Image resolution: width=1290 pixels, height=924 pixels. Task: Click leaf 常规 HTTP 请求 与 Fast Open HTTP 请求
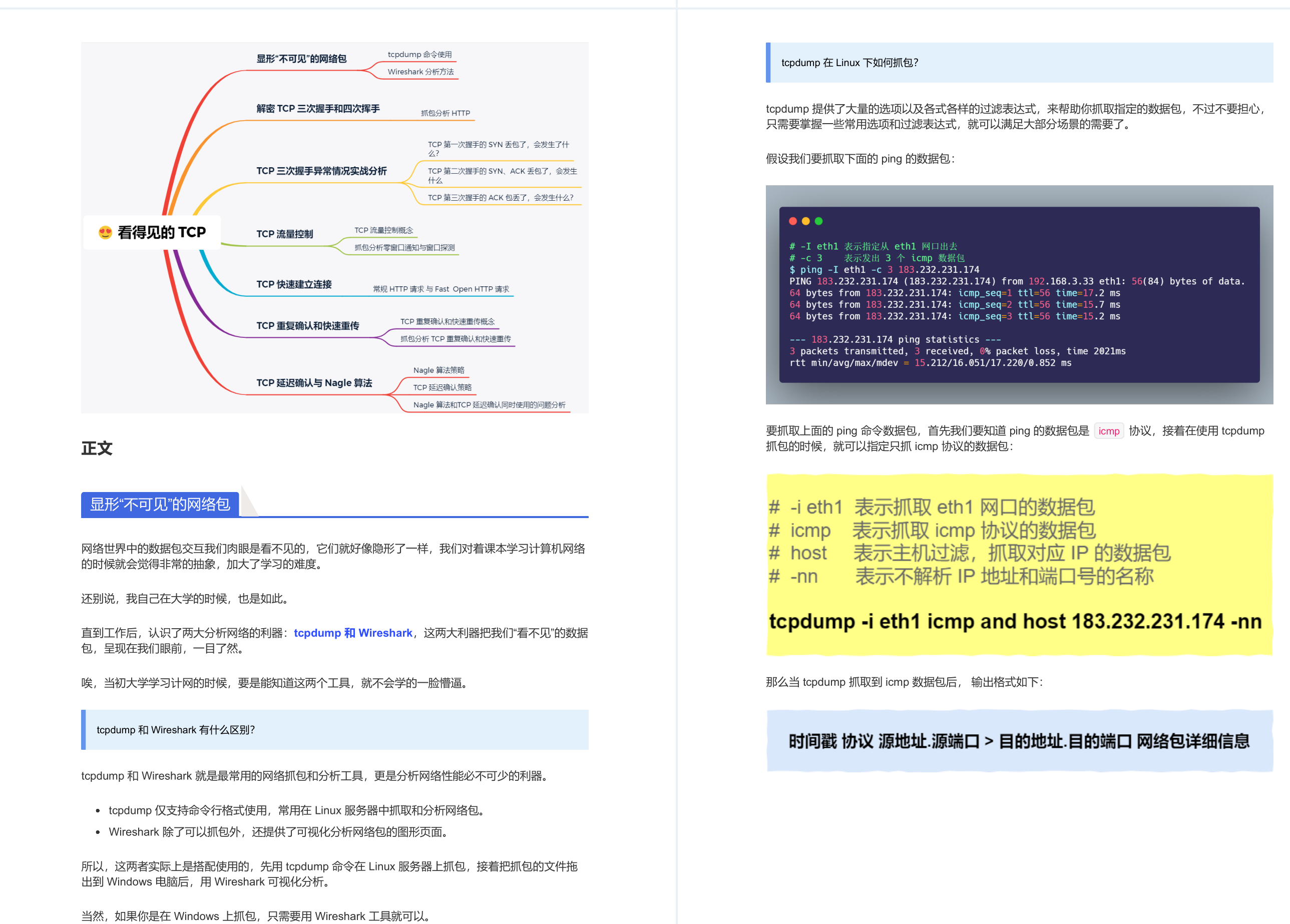(441, 289)
